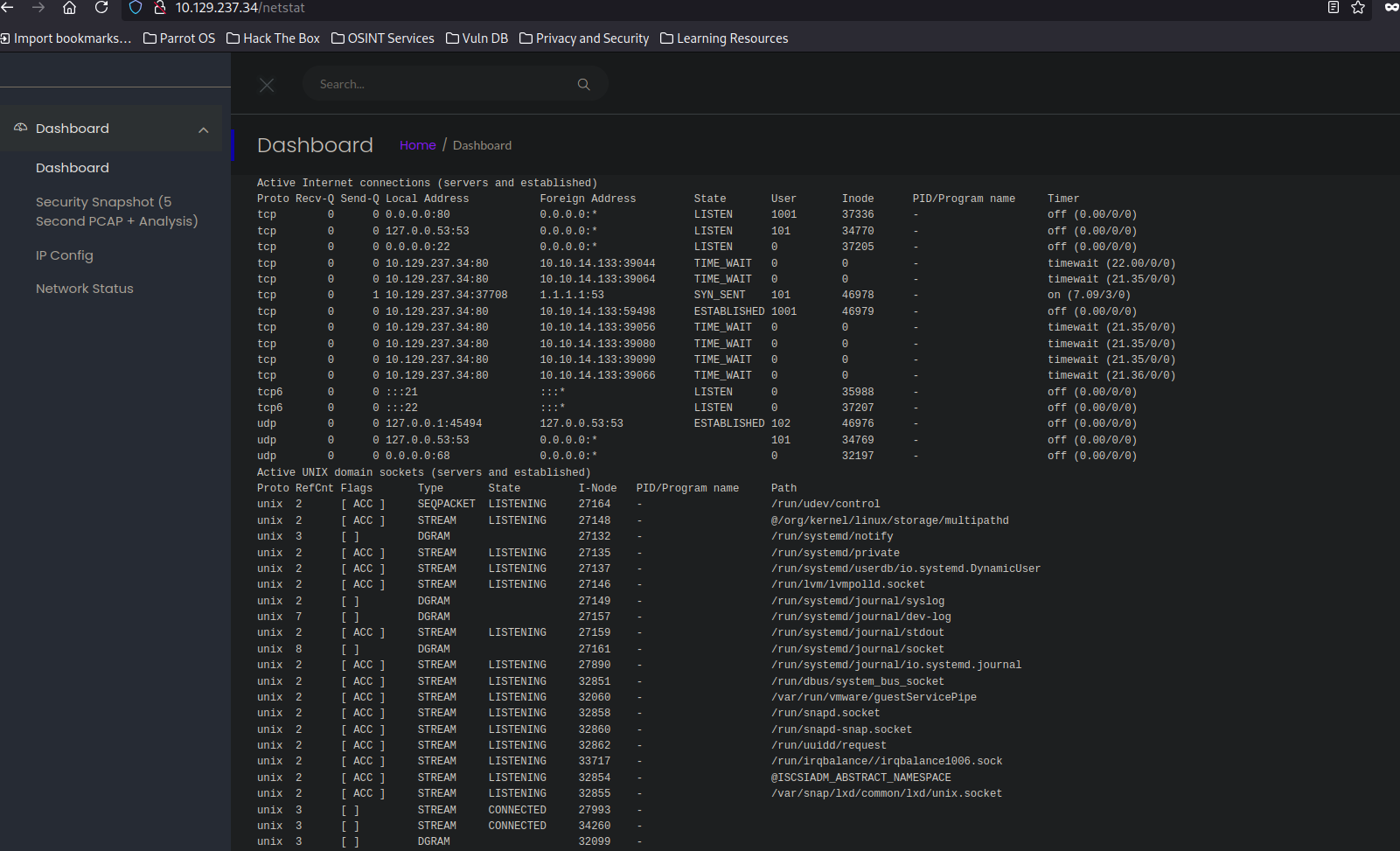Open the IP Config page

pyautogui.click(x=65, y=255)
